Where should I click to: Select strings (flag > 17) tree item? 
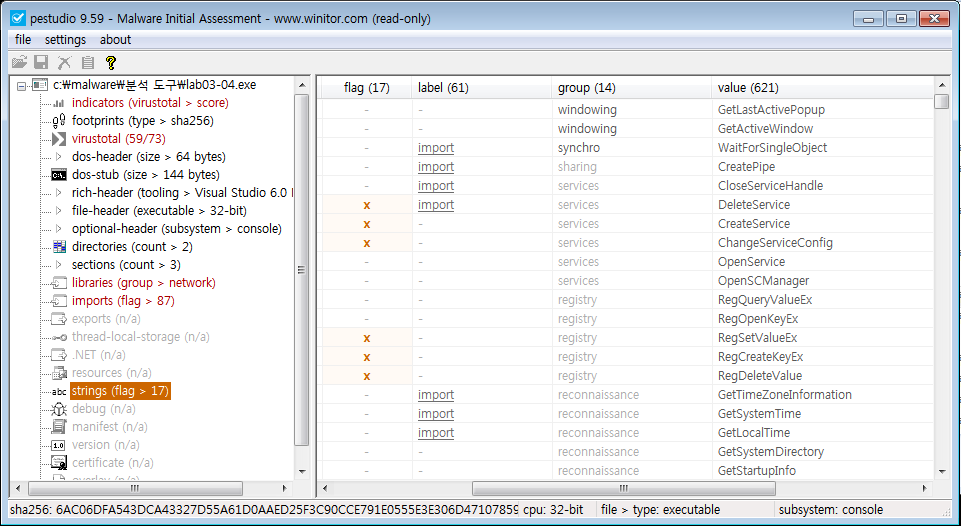point(120,391)
